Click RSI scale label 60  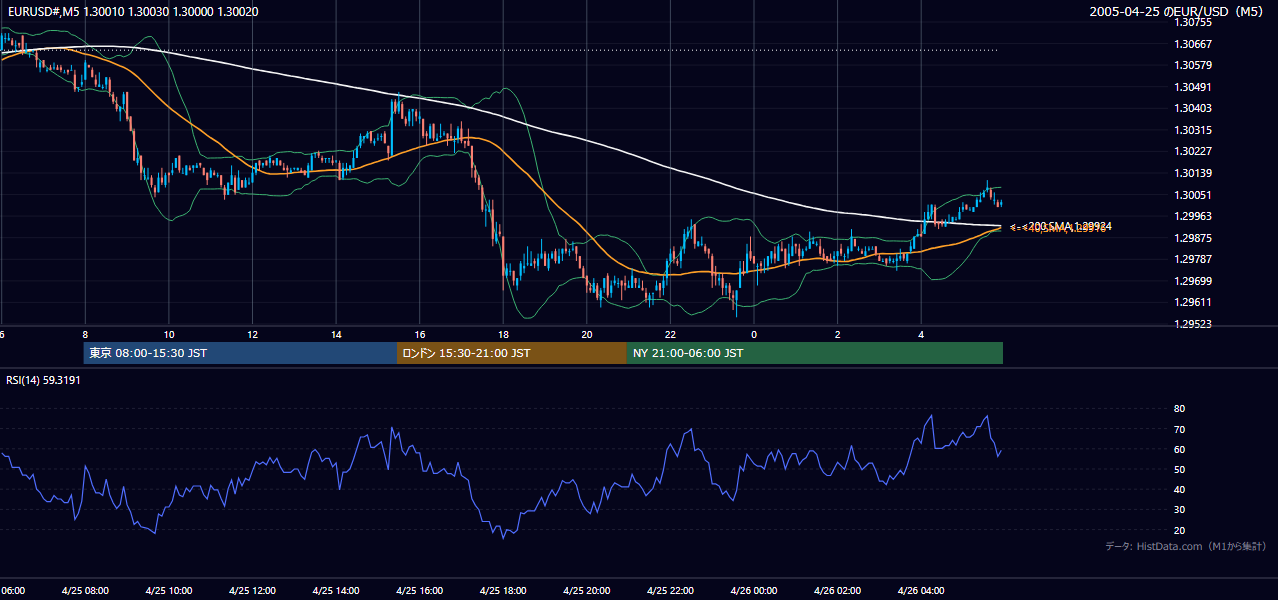(x=1180, y=449)
